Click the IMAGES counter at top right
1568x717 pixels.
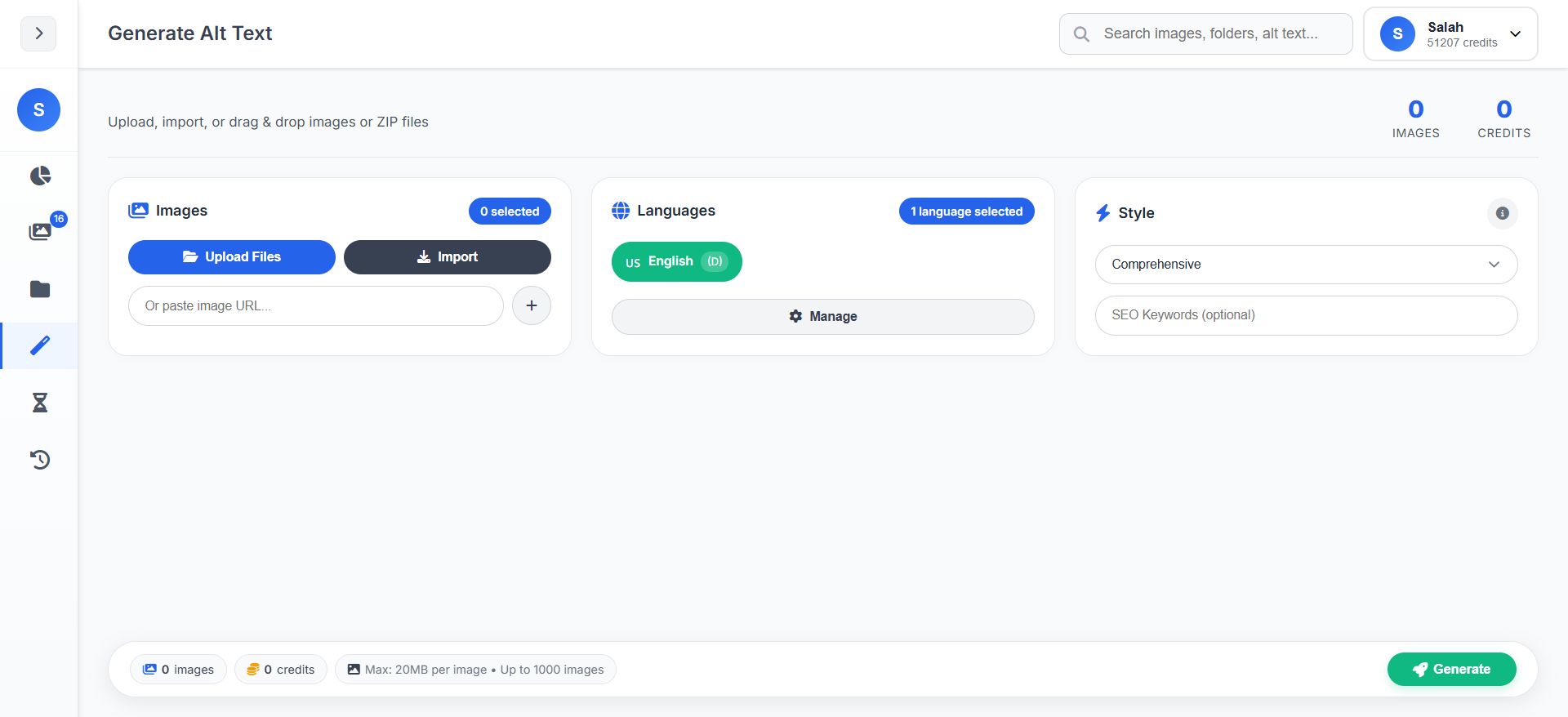coord(1416,119)
